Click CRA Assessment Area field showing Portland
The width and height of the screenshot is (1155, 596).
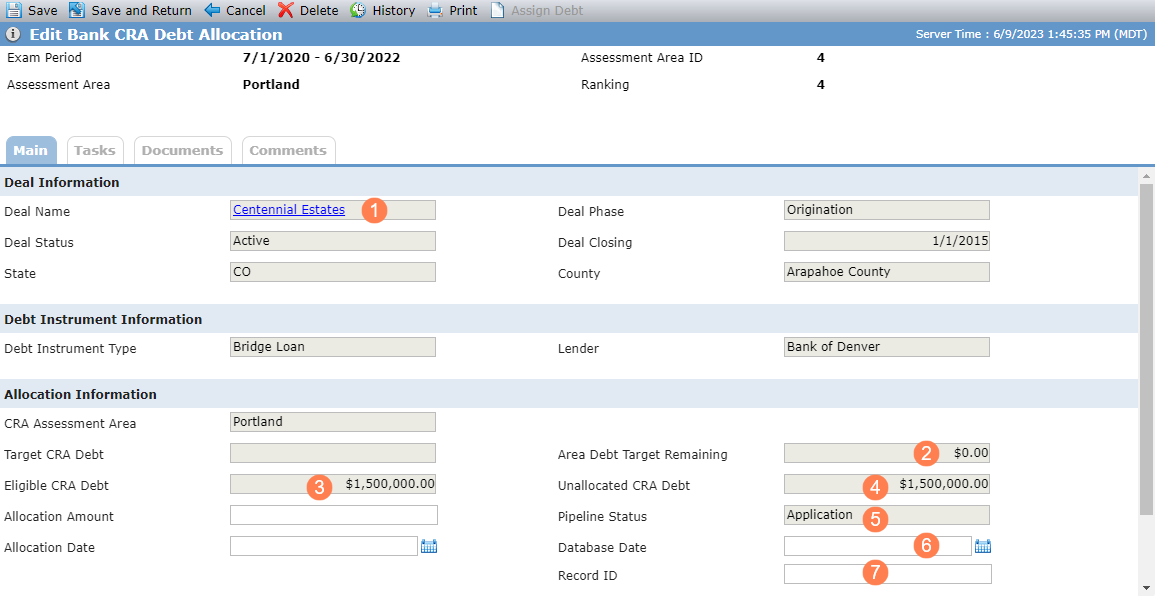click(333, 422)
